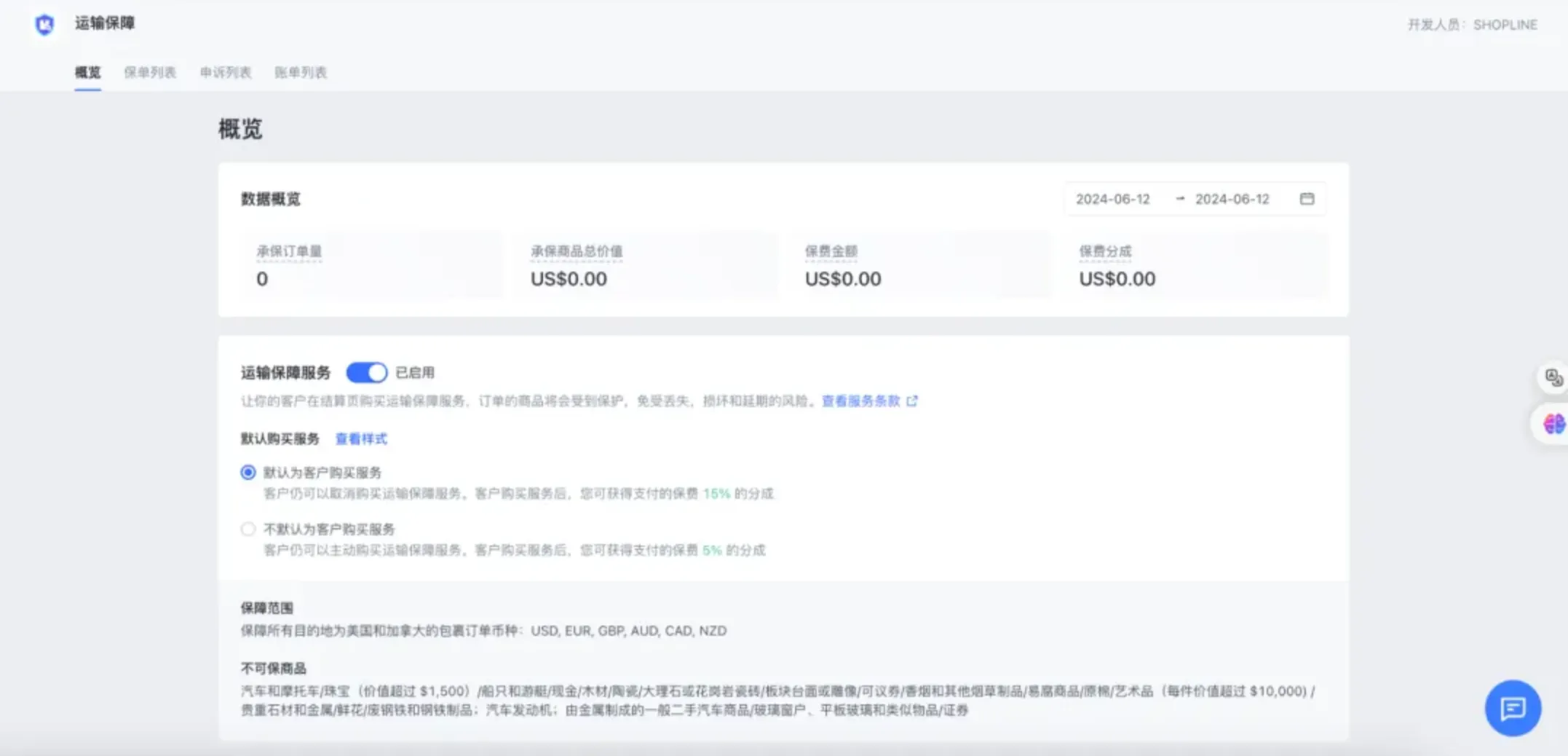This screenshot has height=756, width=1568.
Task: Open the 查看服务条款 link
Action: 860,401
